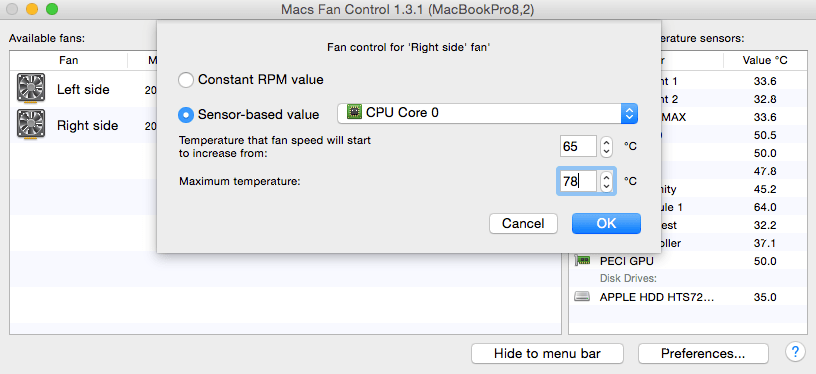Click the Left side fan icon
Viewport: 816px width, 374px height.
click(31, 88)
